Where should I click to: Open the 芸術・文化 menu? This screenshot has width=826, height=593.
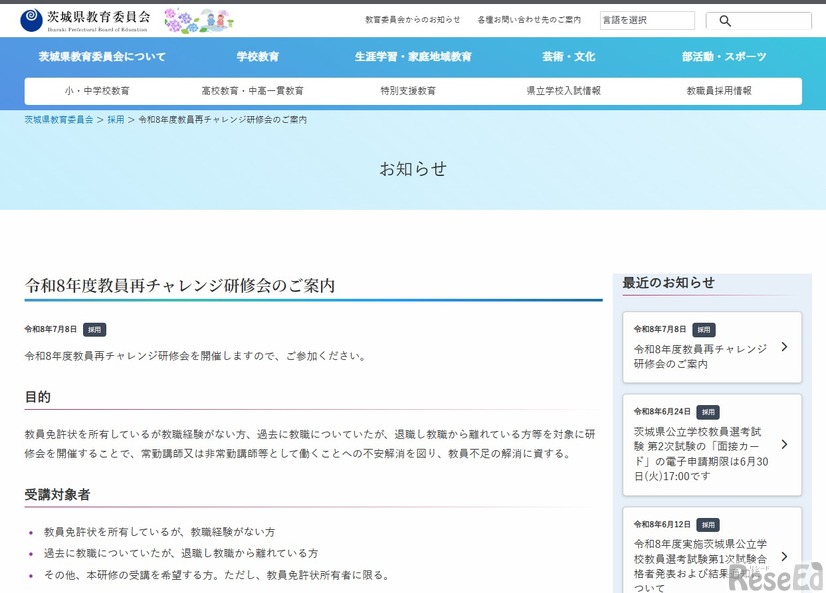pyautogui.click(x=568, y=56)
